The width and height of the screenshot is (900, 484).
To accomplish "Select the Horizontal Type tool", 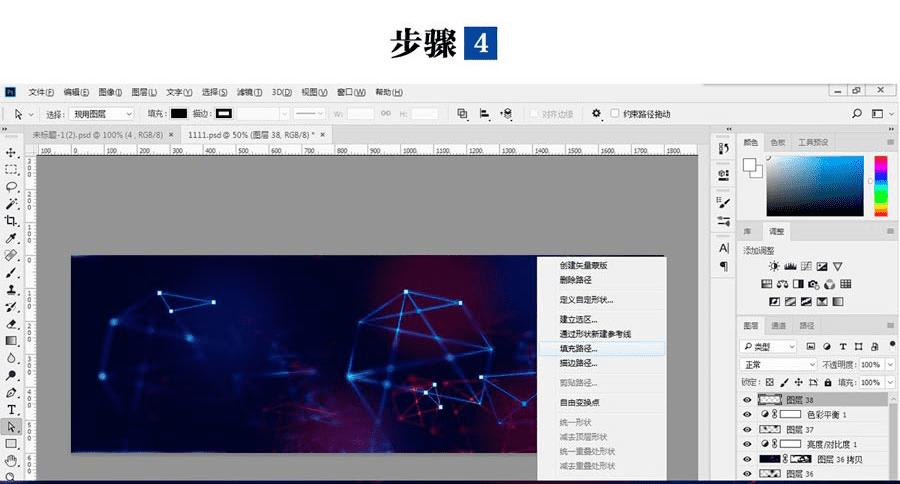I will click(11, 410).
